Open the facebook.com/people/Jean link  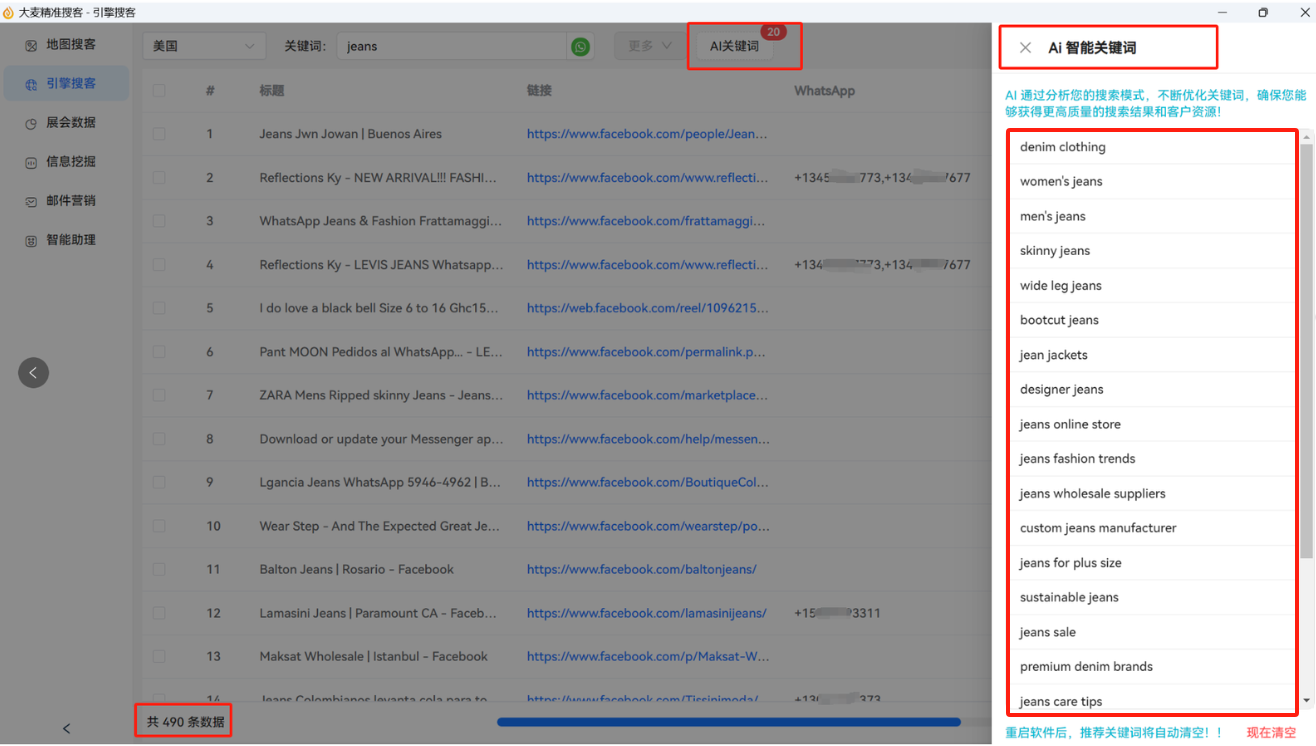click(x=647, y=134)
